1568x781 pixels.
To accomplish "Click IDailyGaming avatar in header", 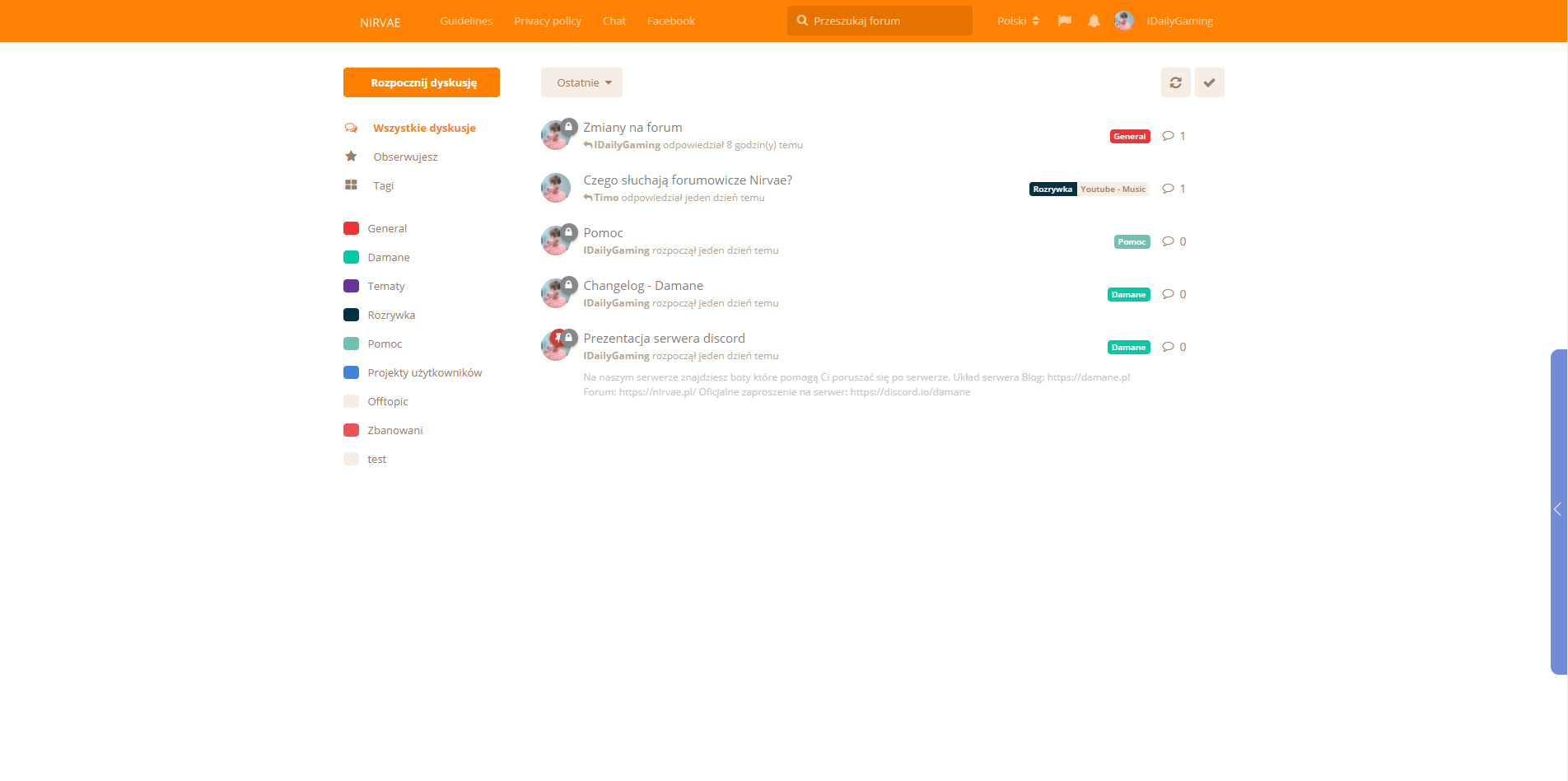I will [x=1124, y=21].
